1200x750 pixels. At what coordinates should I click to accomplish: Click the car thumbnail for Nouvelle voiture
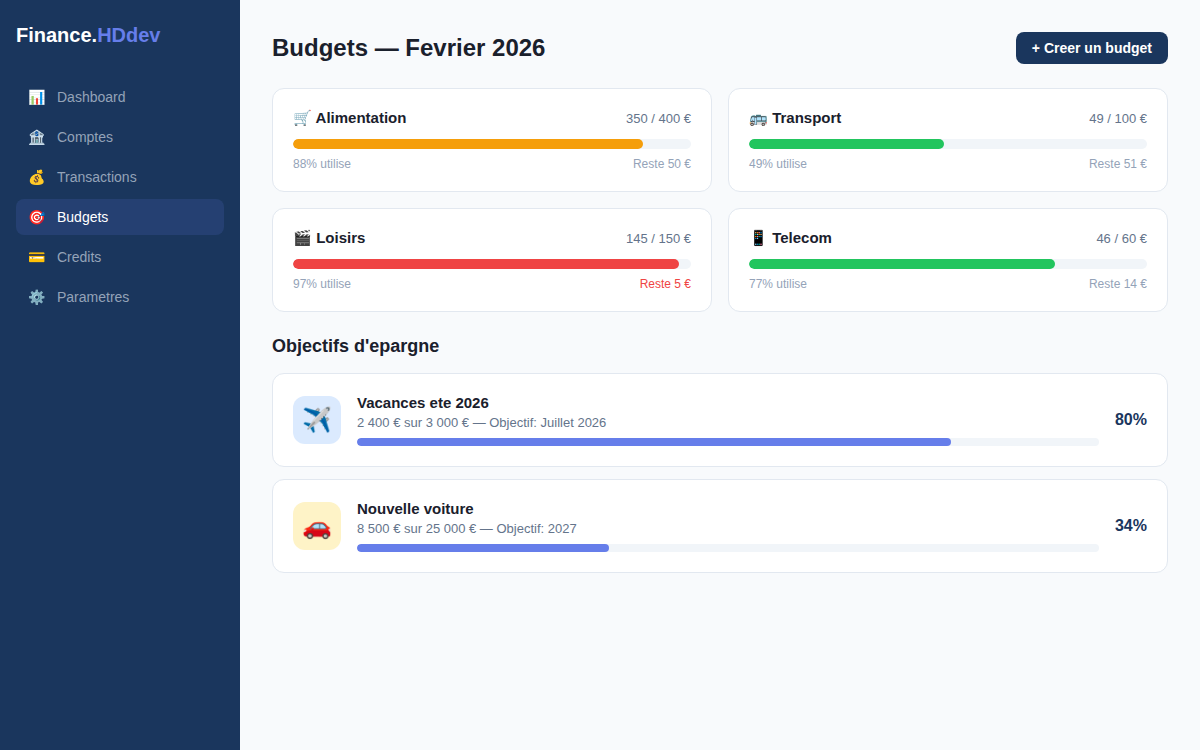click(317, 526)
